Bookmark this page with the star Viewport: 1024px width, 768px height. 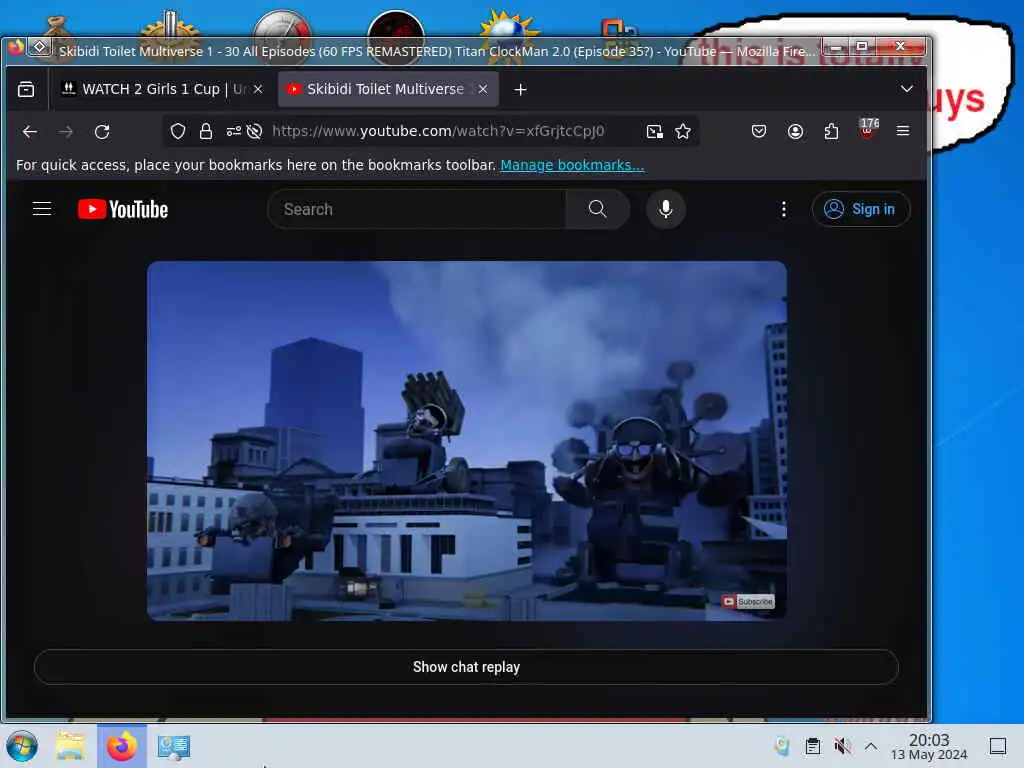pyautogui.click(x=683, y=131)
